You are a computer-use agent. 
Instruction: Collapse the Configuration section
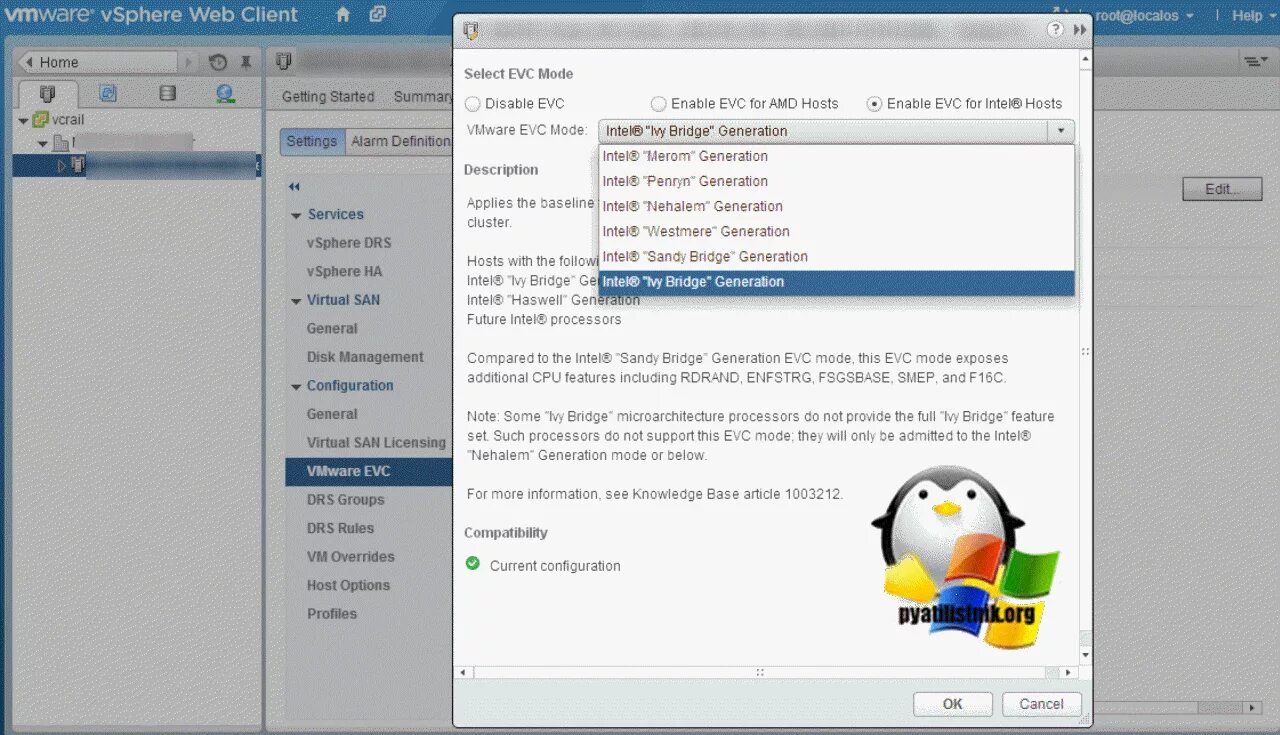coord(296,386)
